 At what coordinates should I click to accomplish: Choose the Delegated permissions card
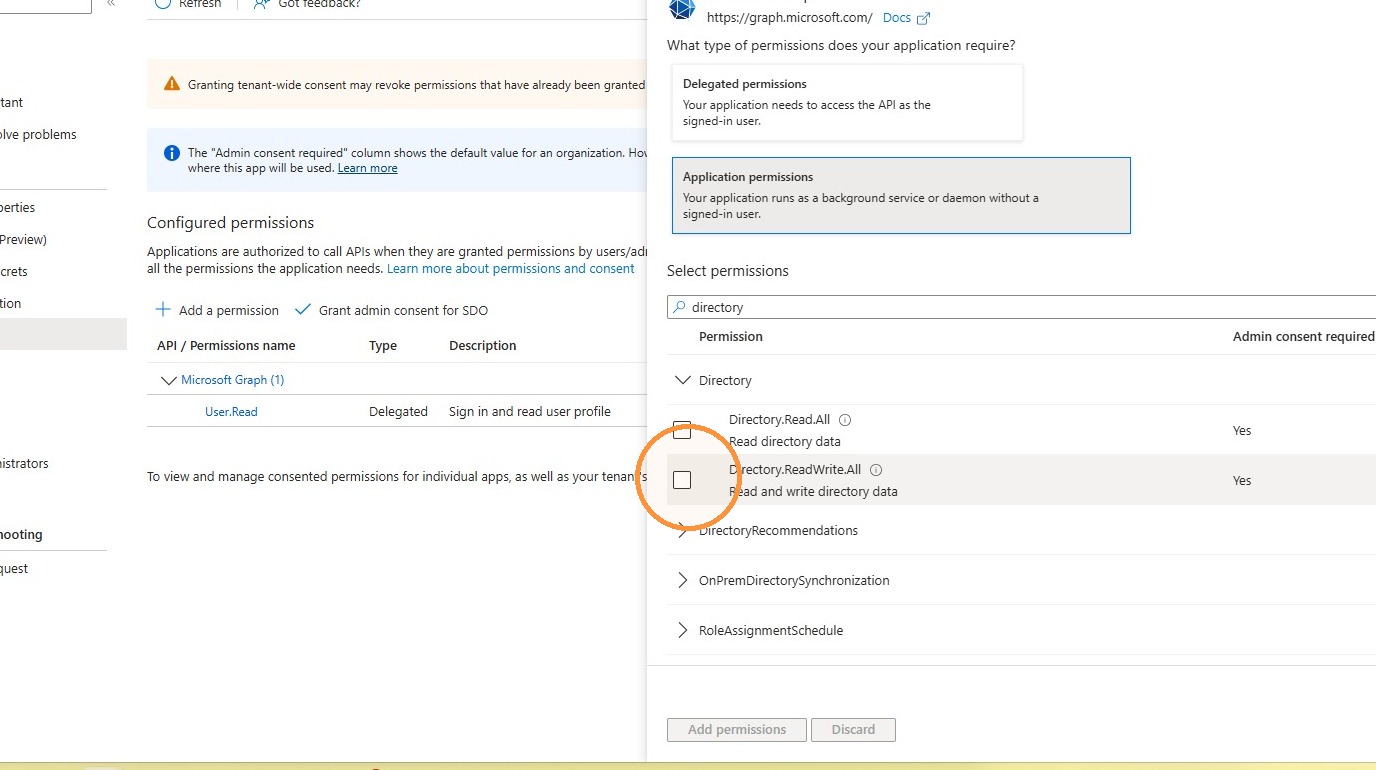pos(848,102)
